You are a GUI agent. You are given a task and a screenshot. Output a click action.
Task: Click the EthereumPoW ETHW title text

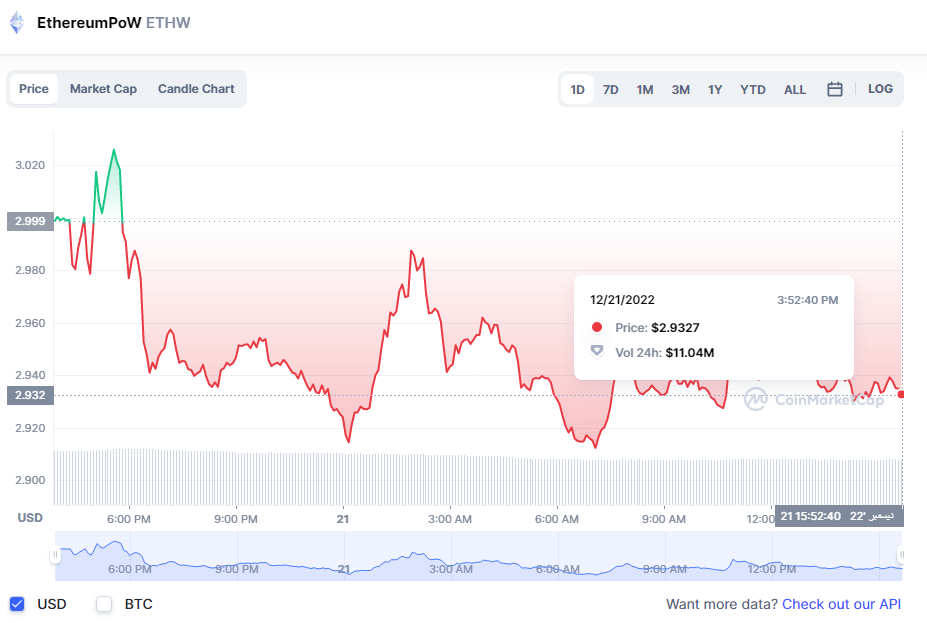pos(114,22)
